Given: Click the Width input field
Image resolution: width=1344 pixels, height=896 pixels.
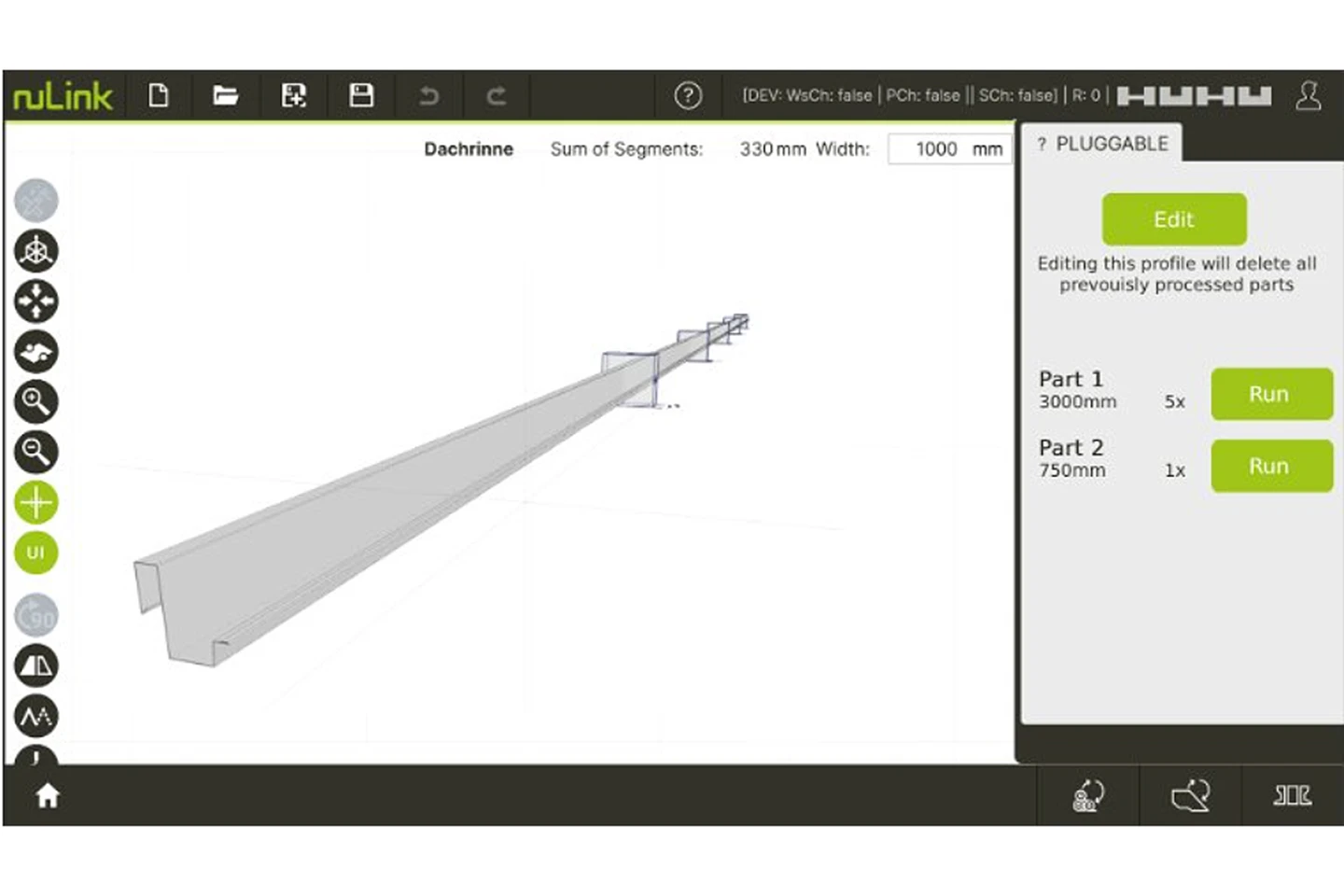Looking at the screenshot, I should [936, 149].
